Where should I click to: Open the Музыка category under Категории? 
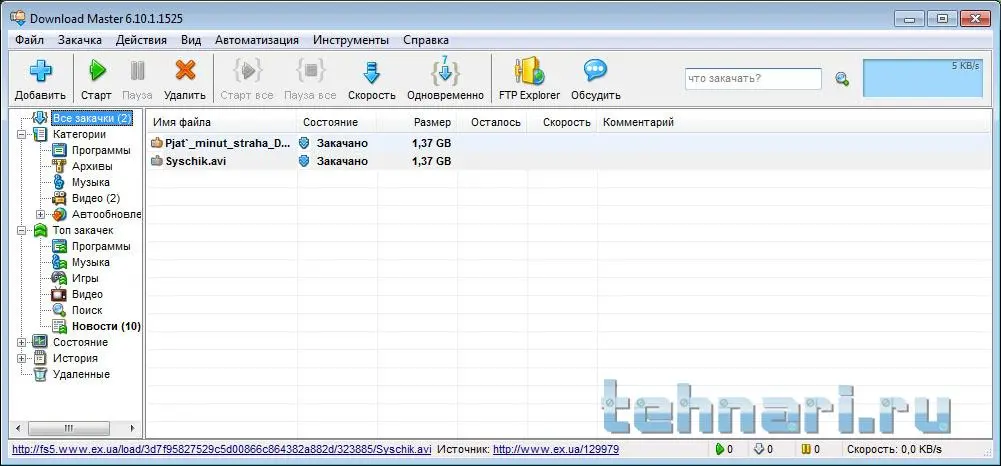(x=90, y=182)
